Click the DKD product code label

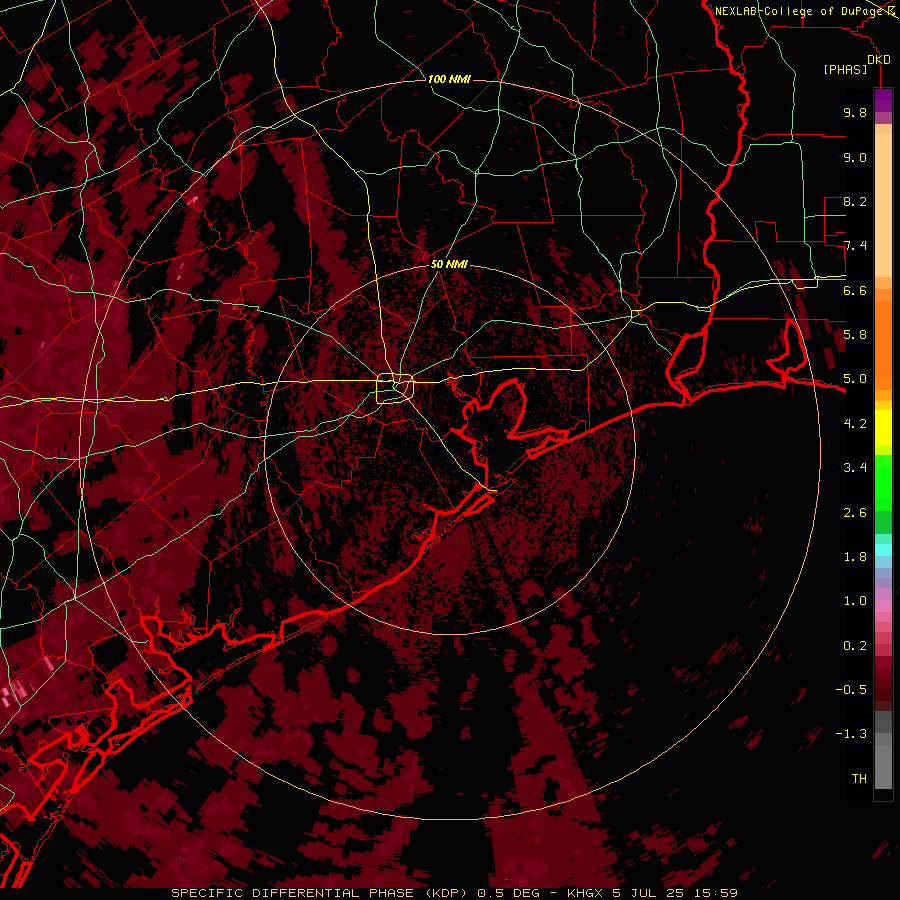pos(879,60)
